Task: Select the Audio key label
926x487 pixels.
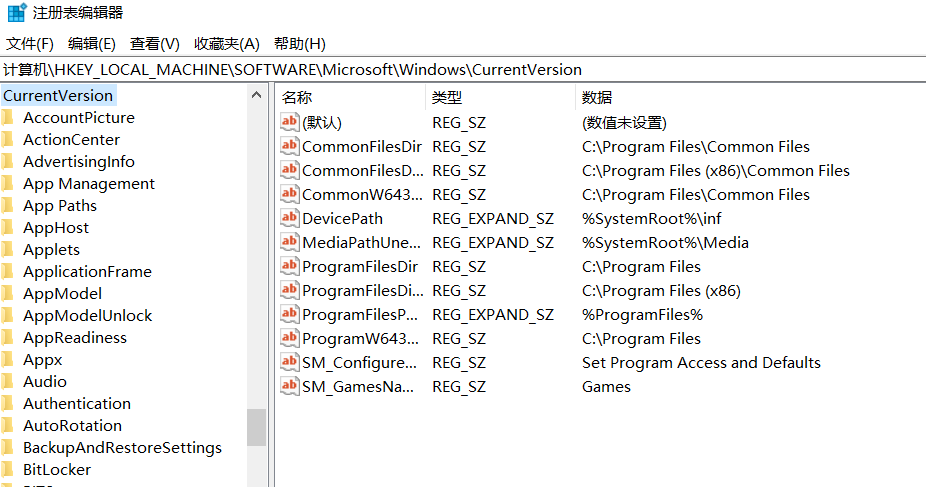Action: (x=45, y=381)
